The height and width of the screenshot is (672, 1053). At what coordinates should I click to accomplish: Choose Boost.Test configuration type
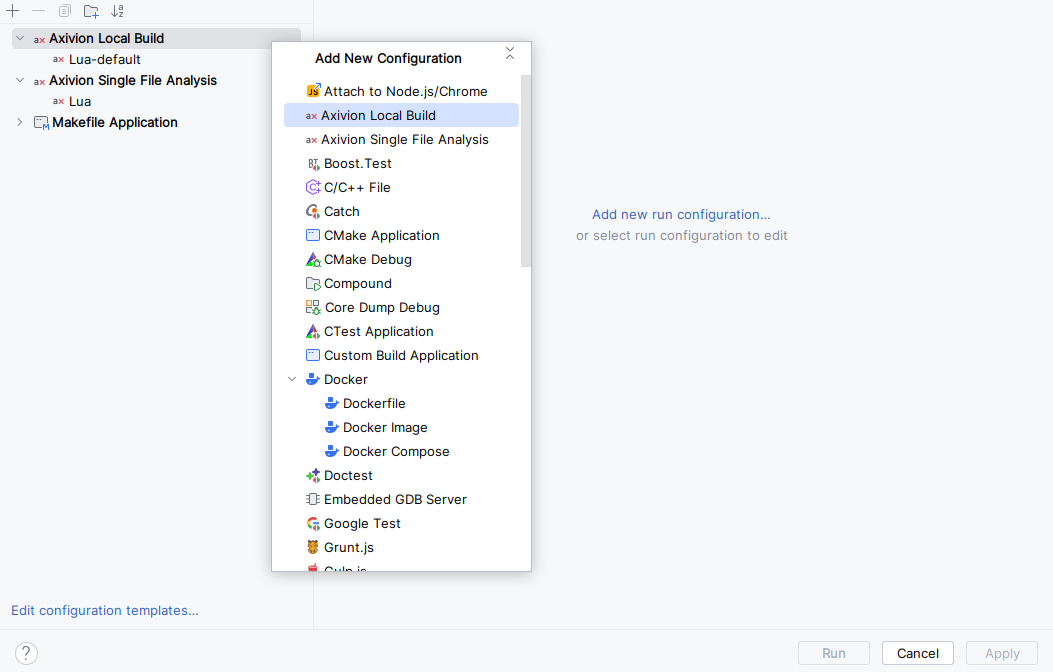pos(402,164)
